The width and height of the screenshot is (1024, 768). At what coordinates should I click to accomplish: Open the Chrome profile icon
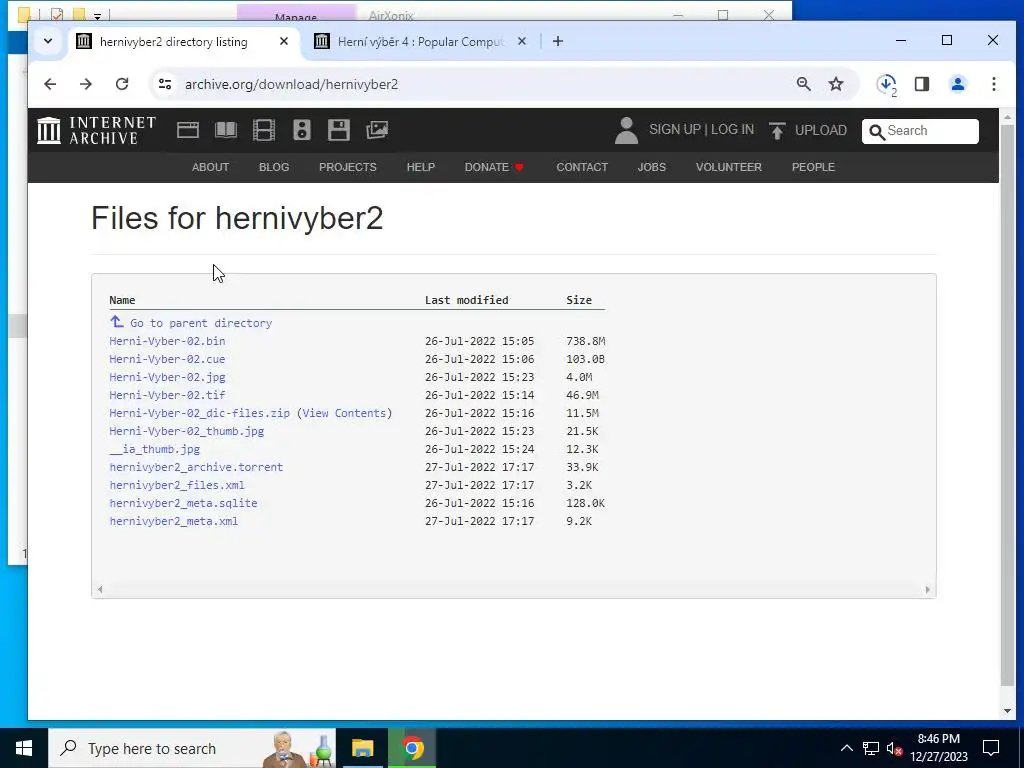[958, 84]
